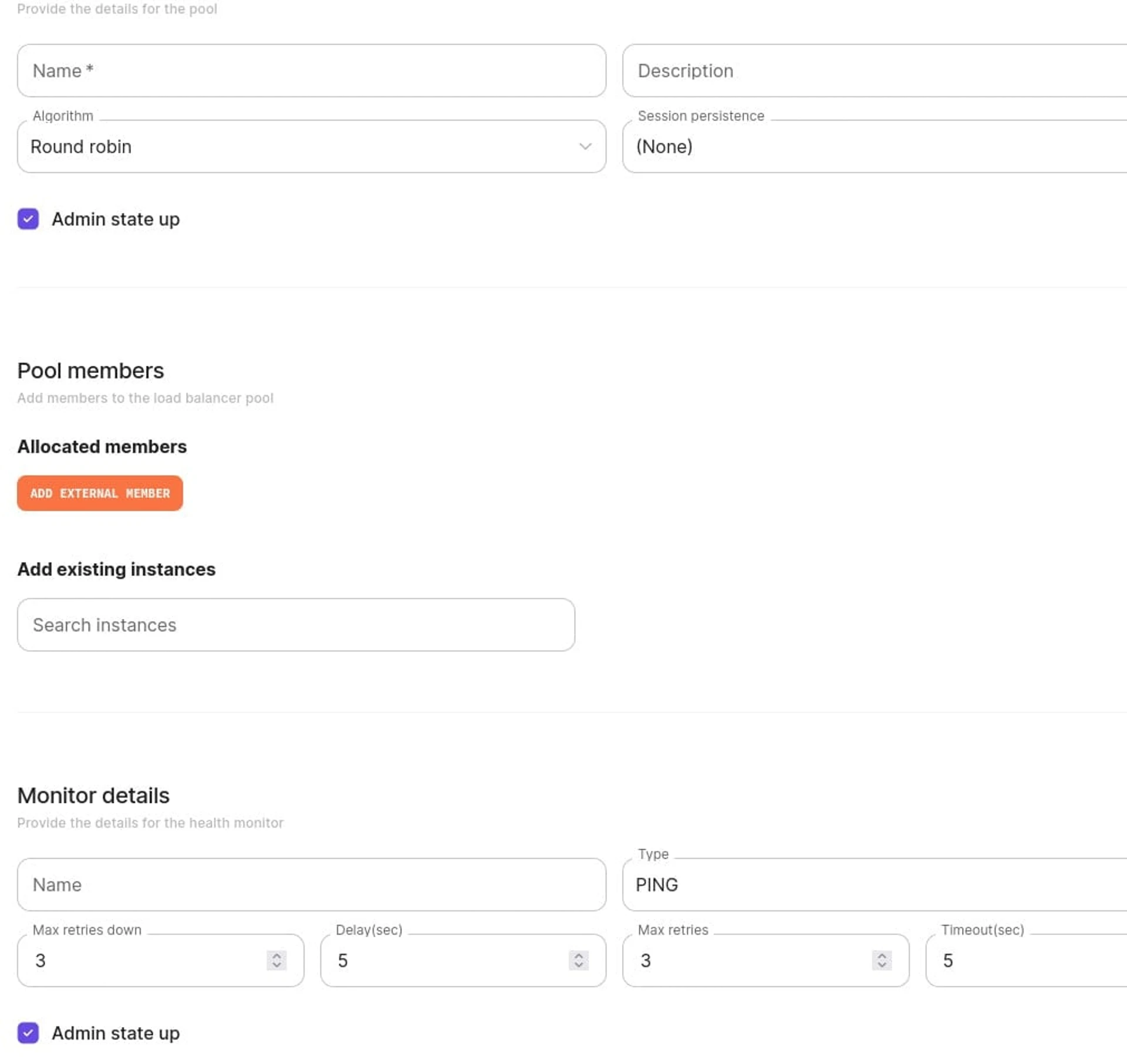Decrease Max retries down stepper value
This screenshot has width=1127, height=1064.
tap(276, 965)
